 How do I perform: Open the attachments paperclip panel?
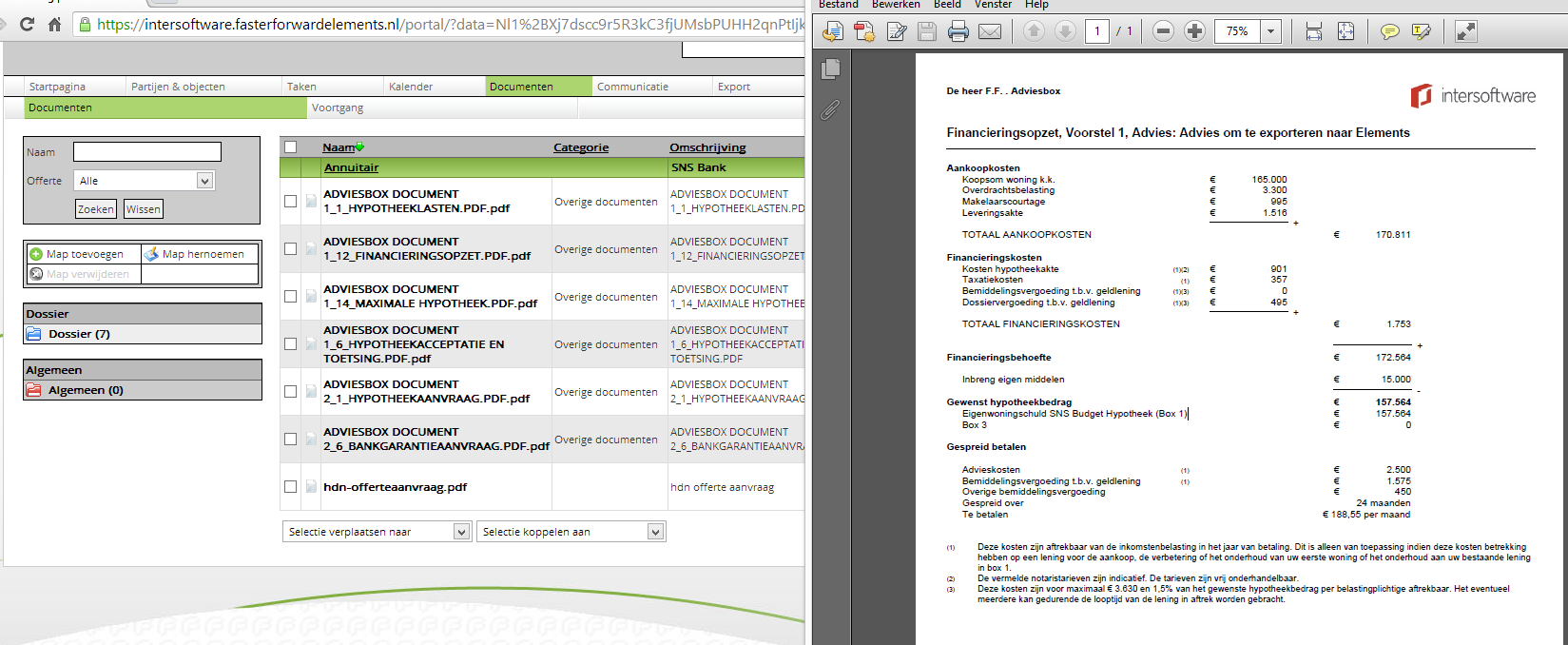830,110
